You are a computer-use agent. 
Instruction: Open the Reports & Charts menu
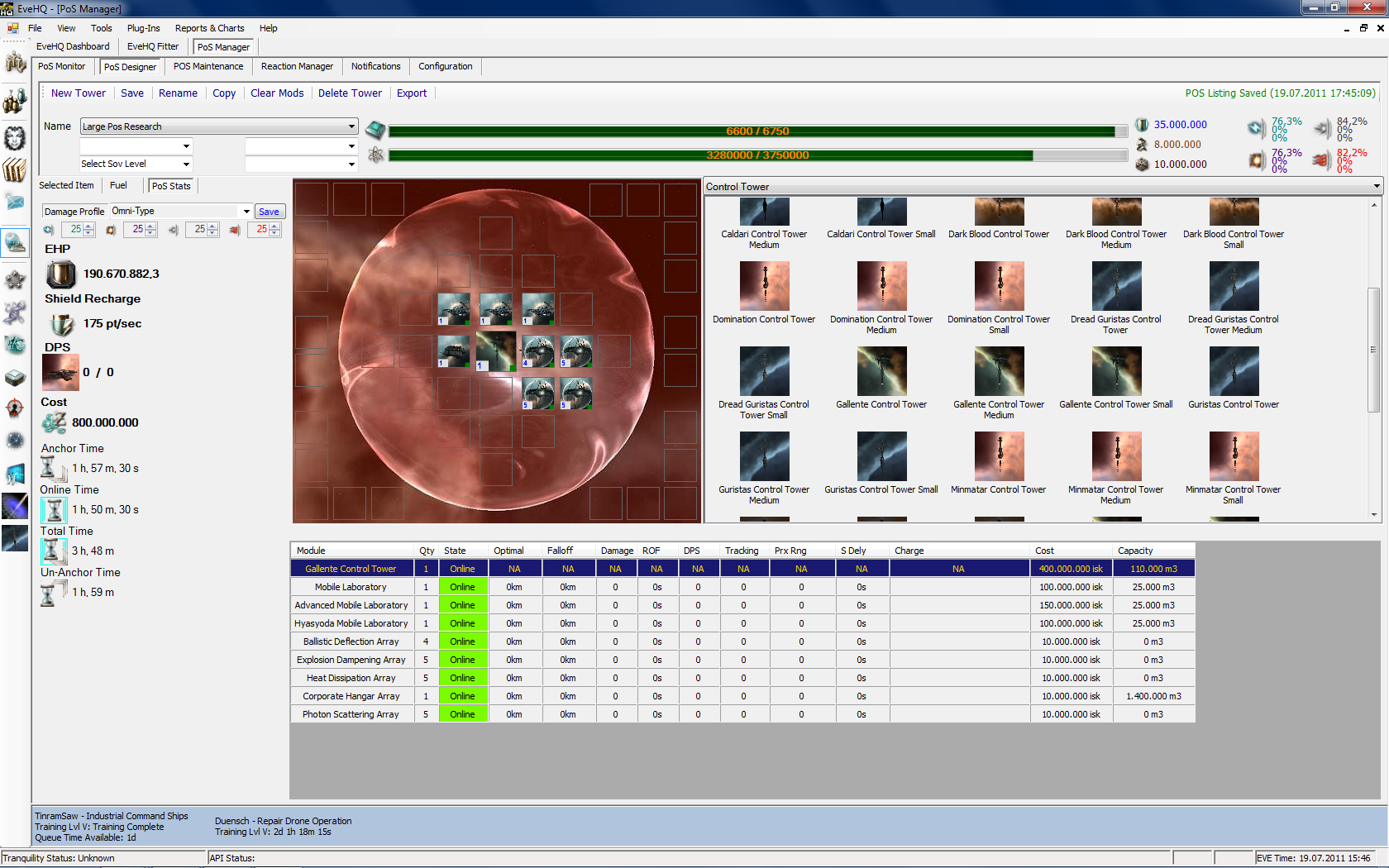point(209,28)
